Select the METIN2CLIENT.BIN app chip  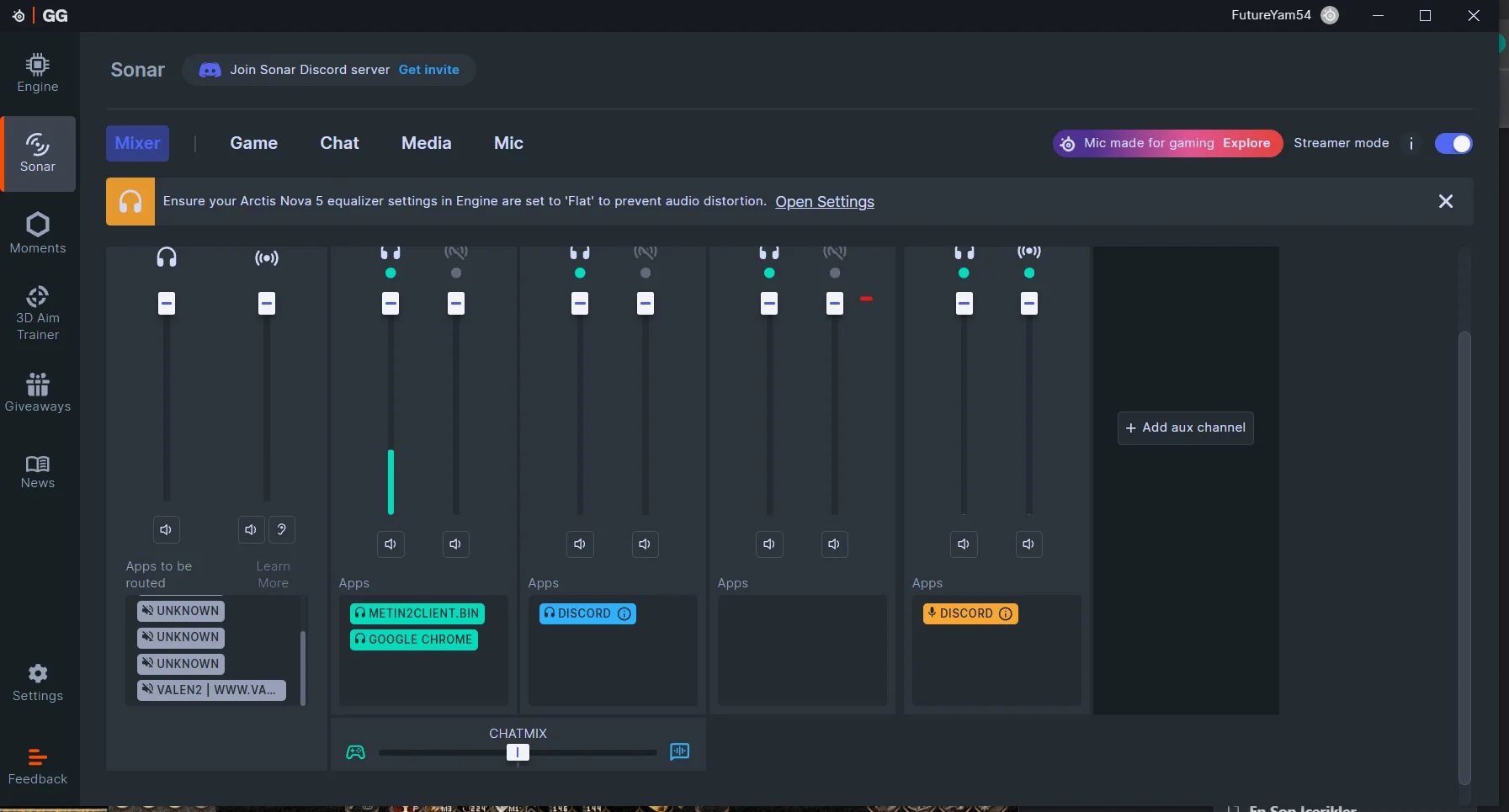417,613
